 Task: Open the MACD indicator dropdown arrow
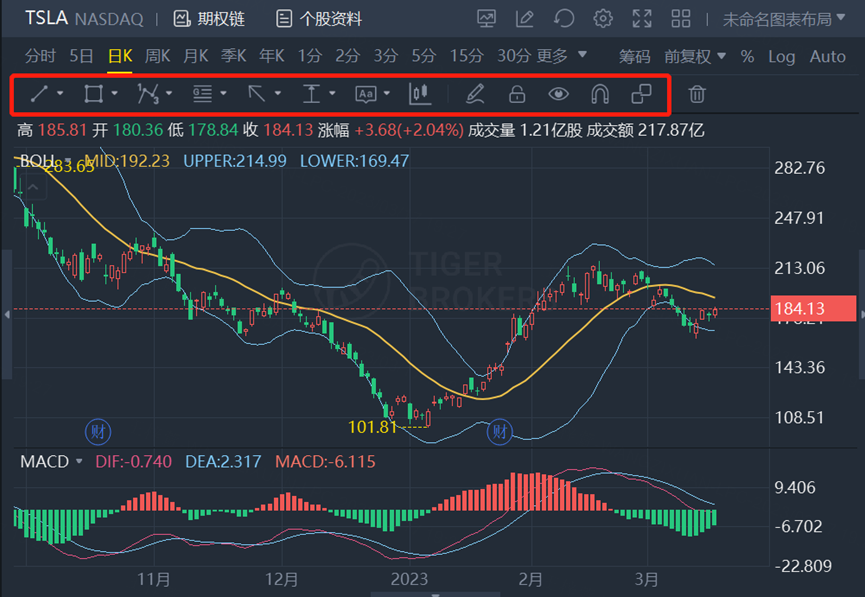coord(78,461)
